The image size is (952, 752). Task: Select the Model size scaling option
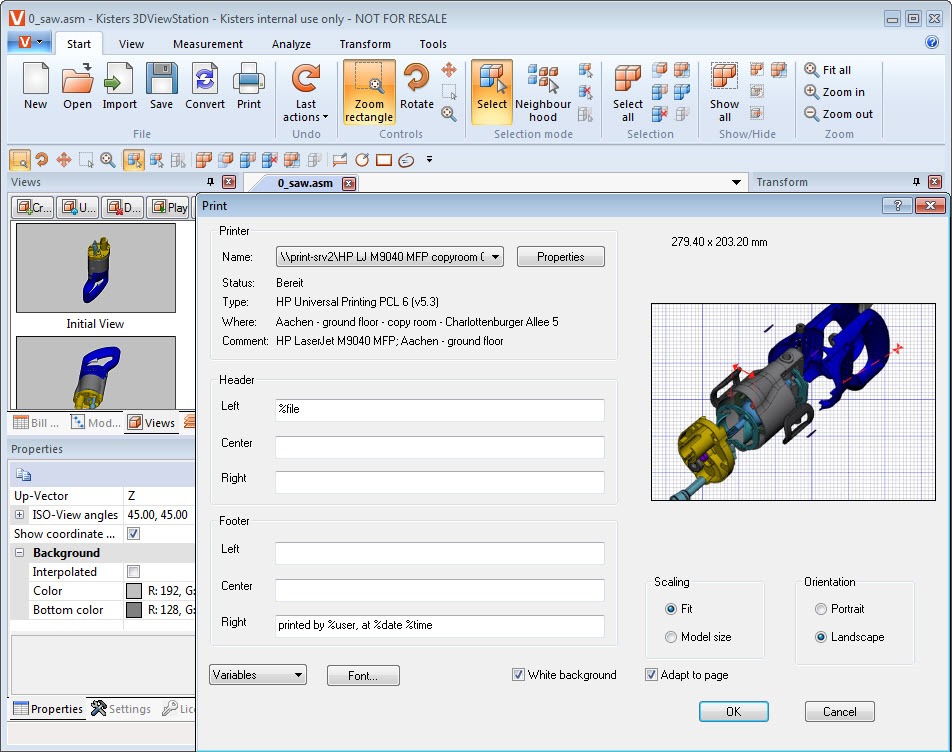point(671,637)
